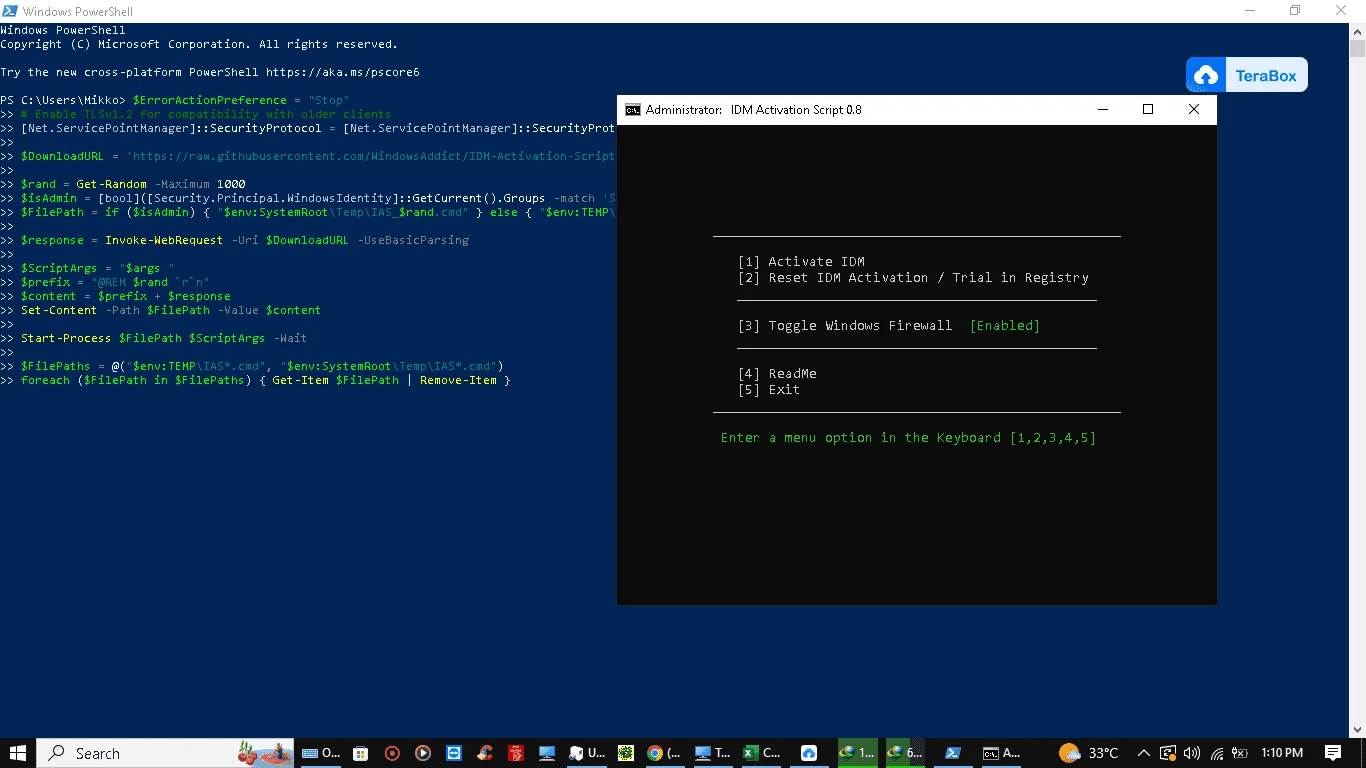Open the green-yellow circular taskbar icon
The width and height of the screenshot is (1366, 768).
pos(626,753)
